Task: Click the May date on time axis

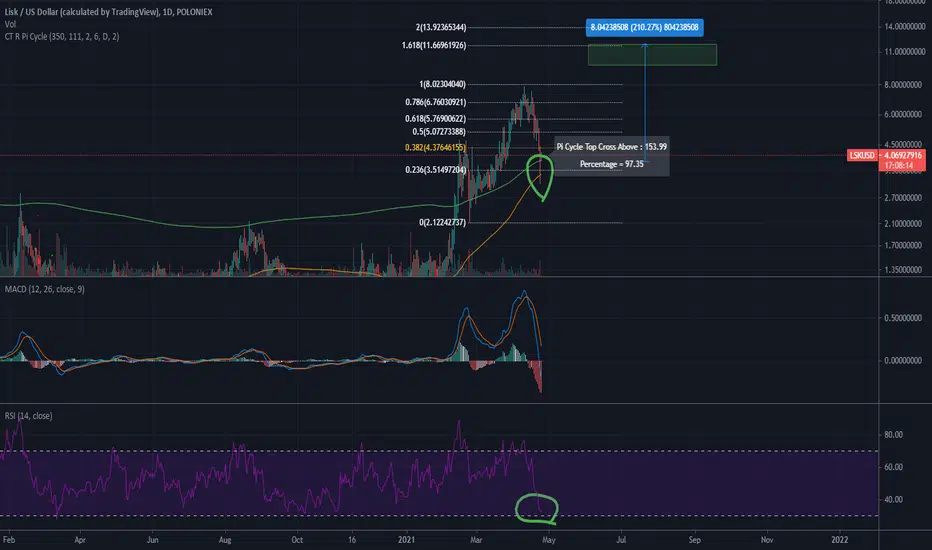Action: 549,540
